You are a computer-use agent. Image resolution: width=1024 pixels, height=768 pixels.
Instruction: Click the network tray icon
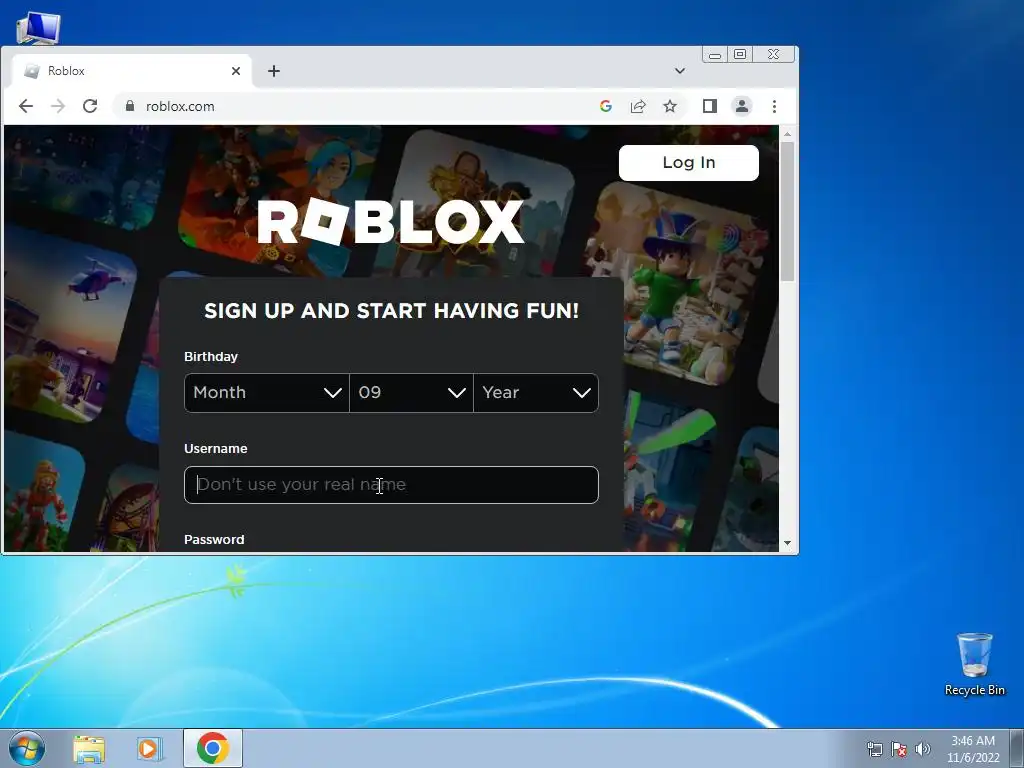(874, 749)
